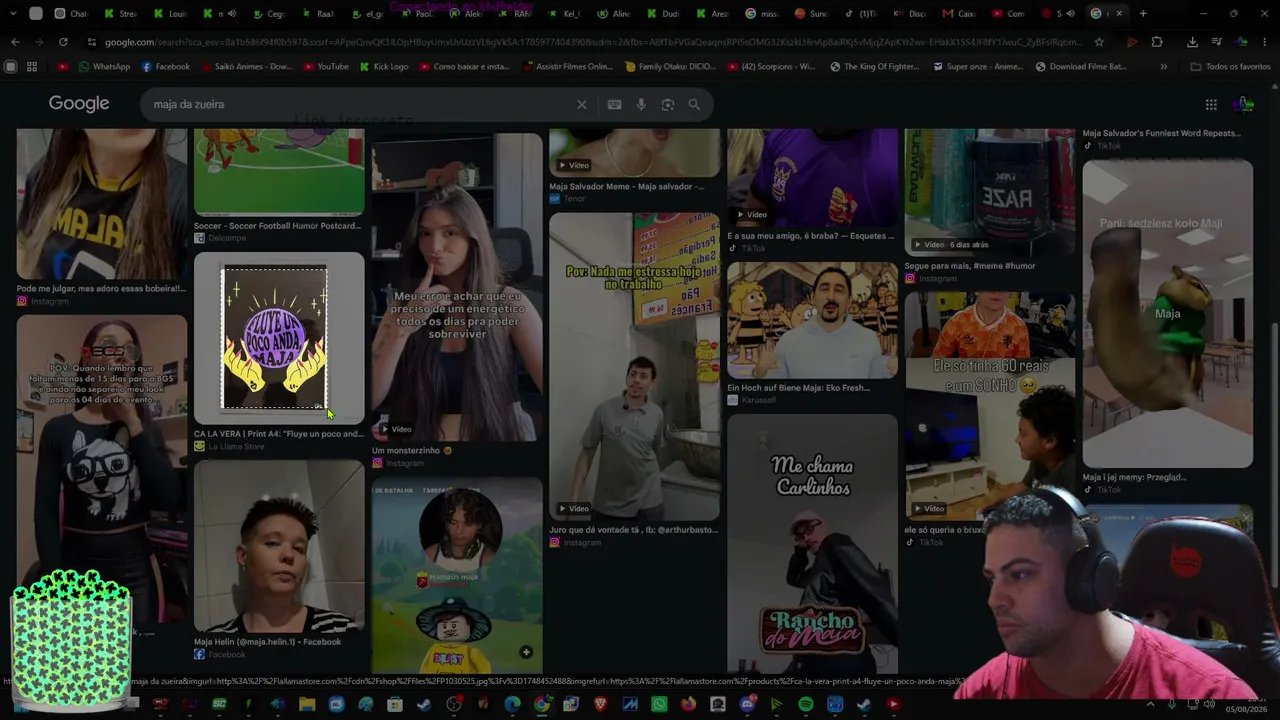
Task: Open the Google apps grid
Action: tap(1211, 104)
